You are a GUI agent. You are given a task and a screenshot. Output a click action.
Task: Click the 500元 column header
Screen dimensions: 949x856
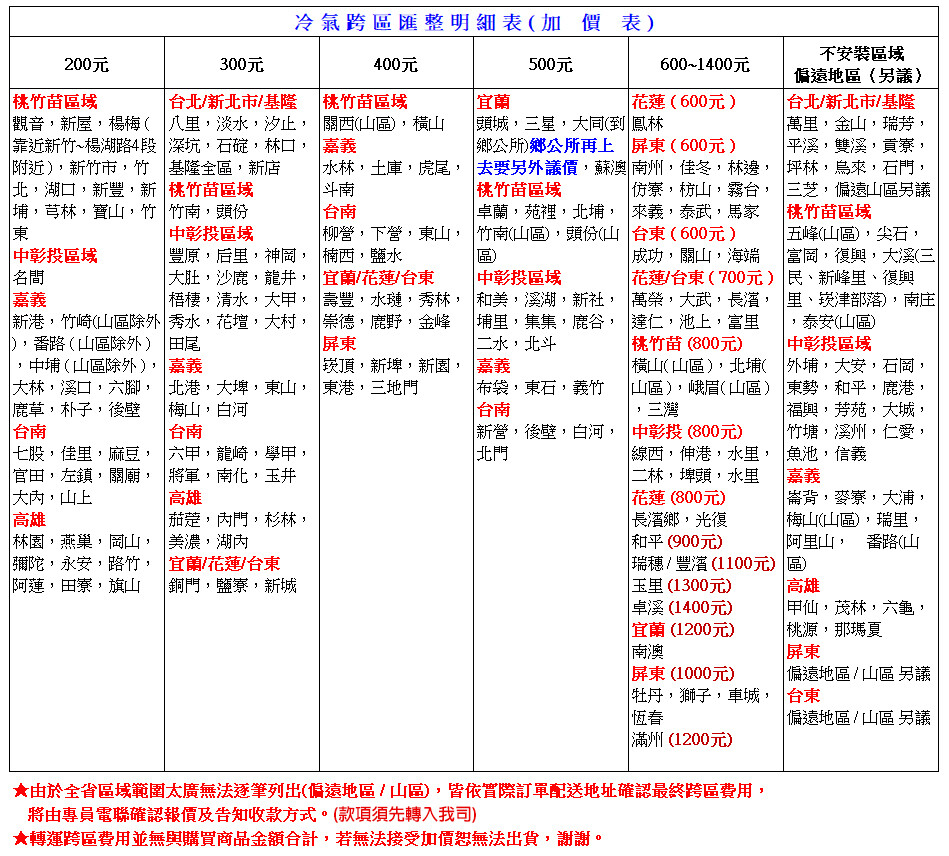[x=550, y=65]
